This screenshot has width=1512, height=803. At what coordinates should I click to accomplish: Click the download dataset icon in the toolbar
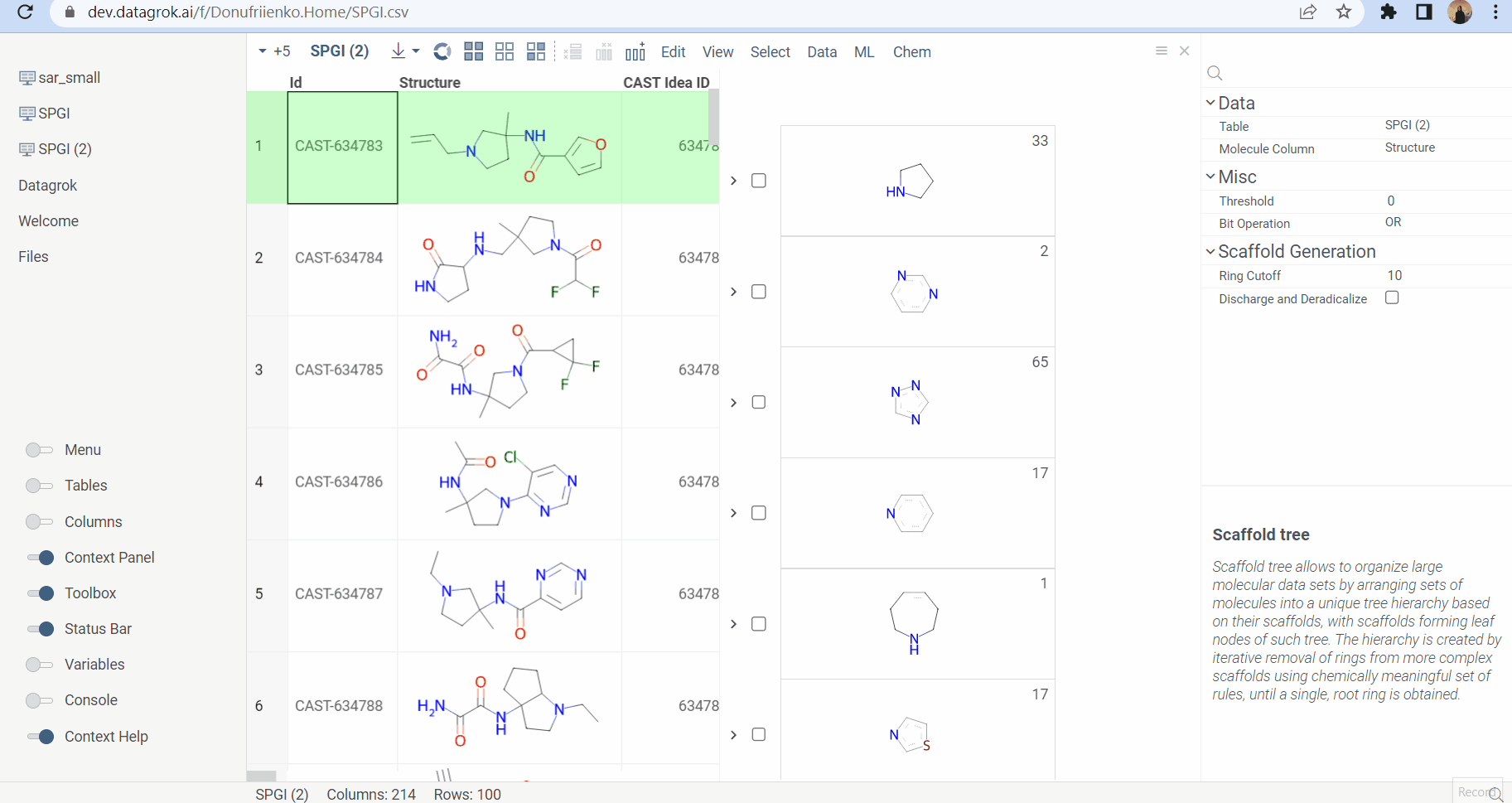(398, 51)
